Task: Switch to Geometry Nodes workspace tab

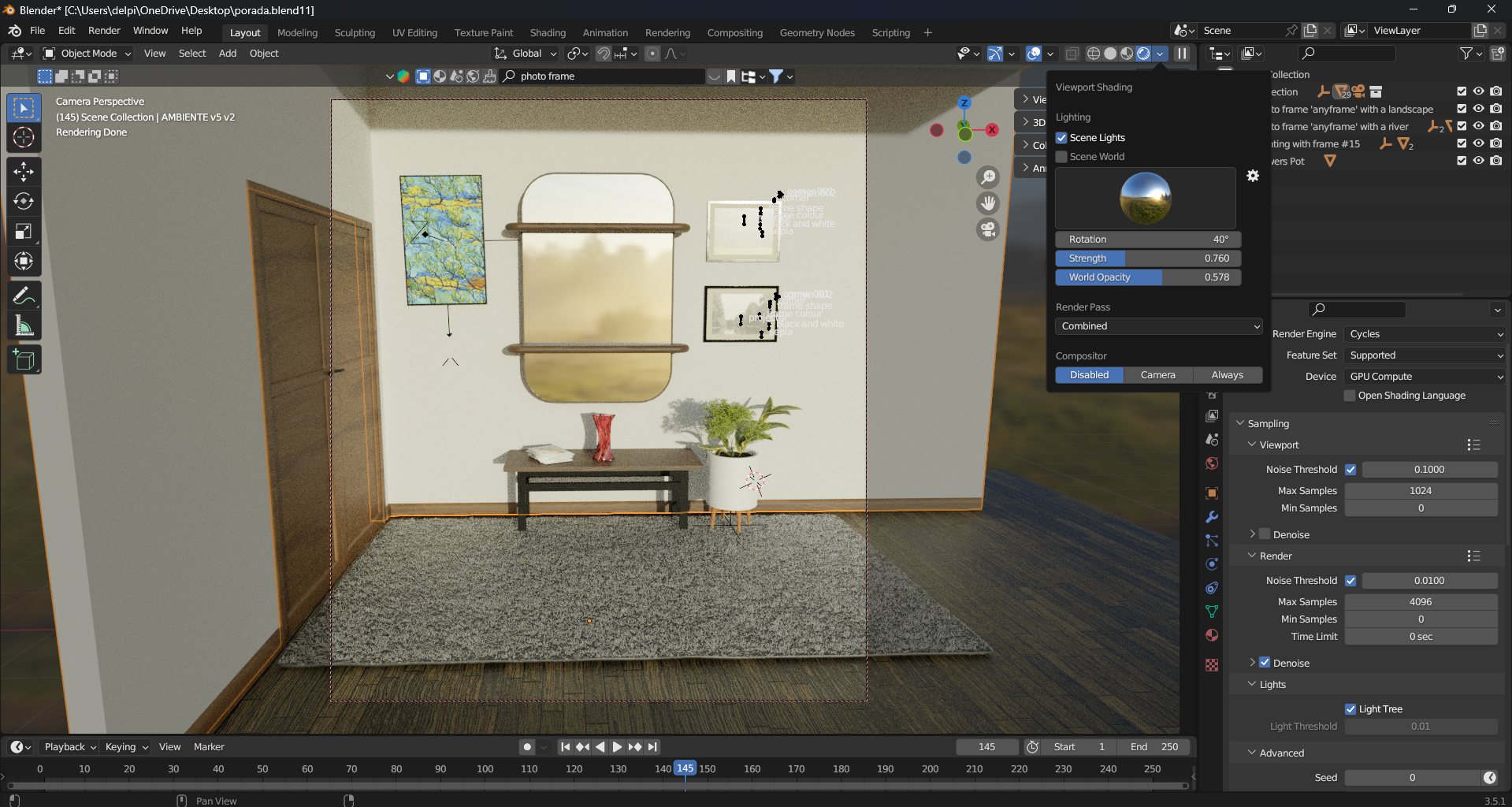Action: [x=817, y=33]
